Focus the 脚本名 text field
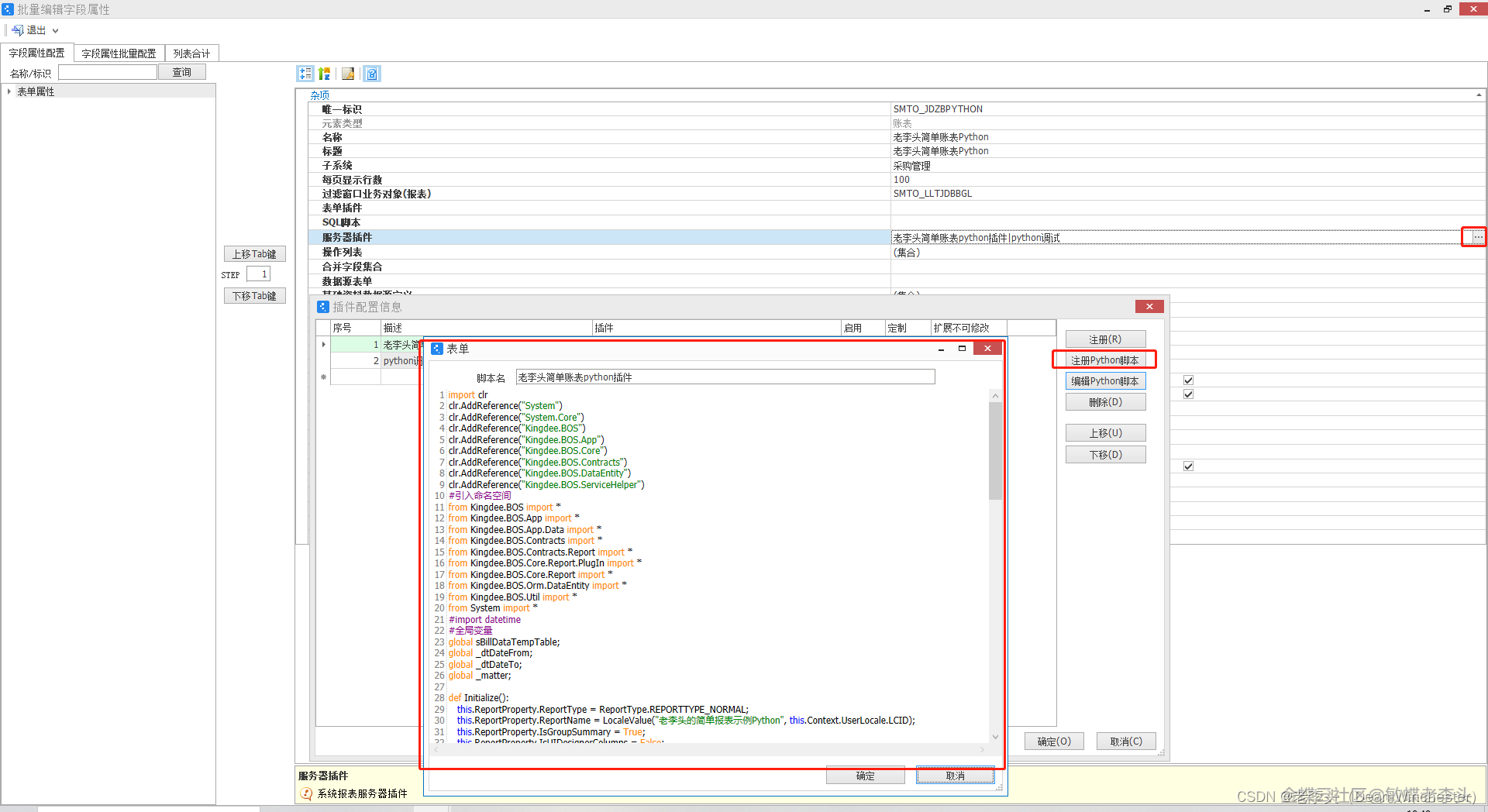1488x812 pixels. [x=725, y=377]
